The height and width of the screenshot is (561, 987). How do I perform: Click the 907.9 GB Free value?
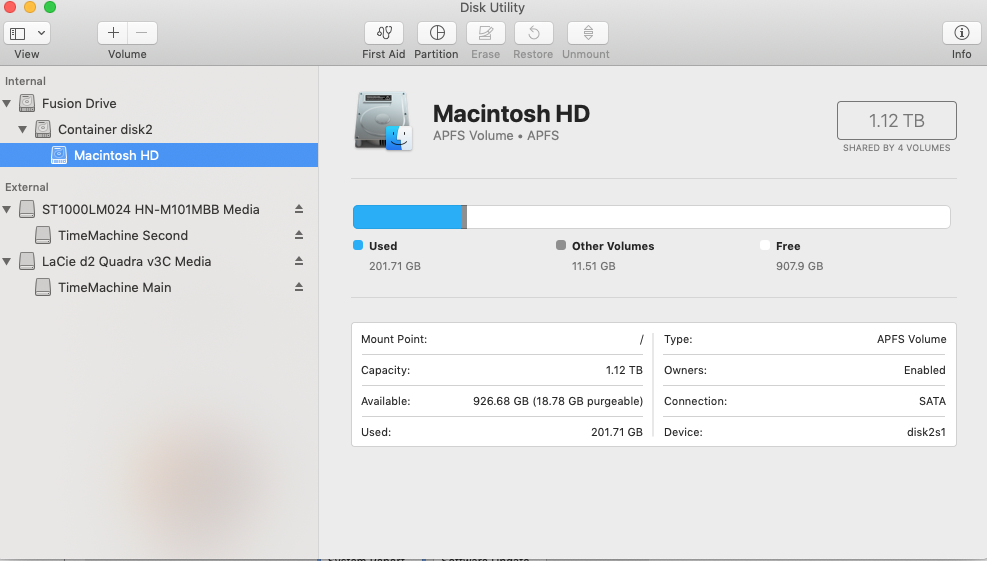tap(799, 266)
